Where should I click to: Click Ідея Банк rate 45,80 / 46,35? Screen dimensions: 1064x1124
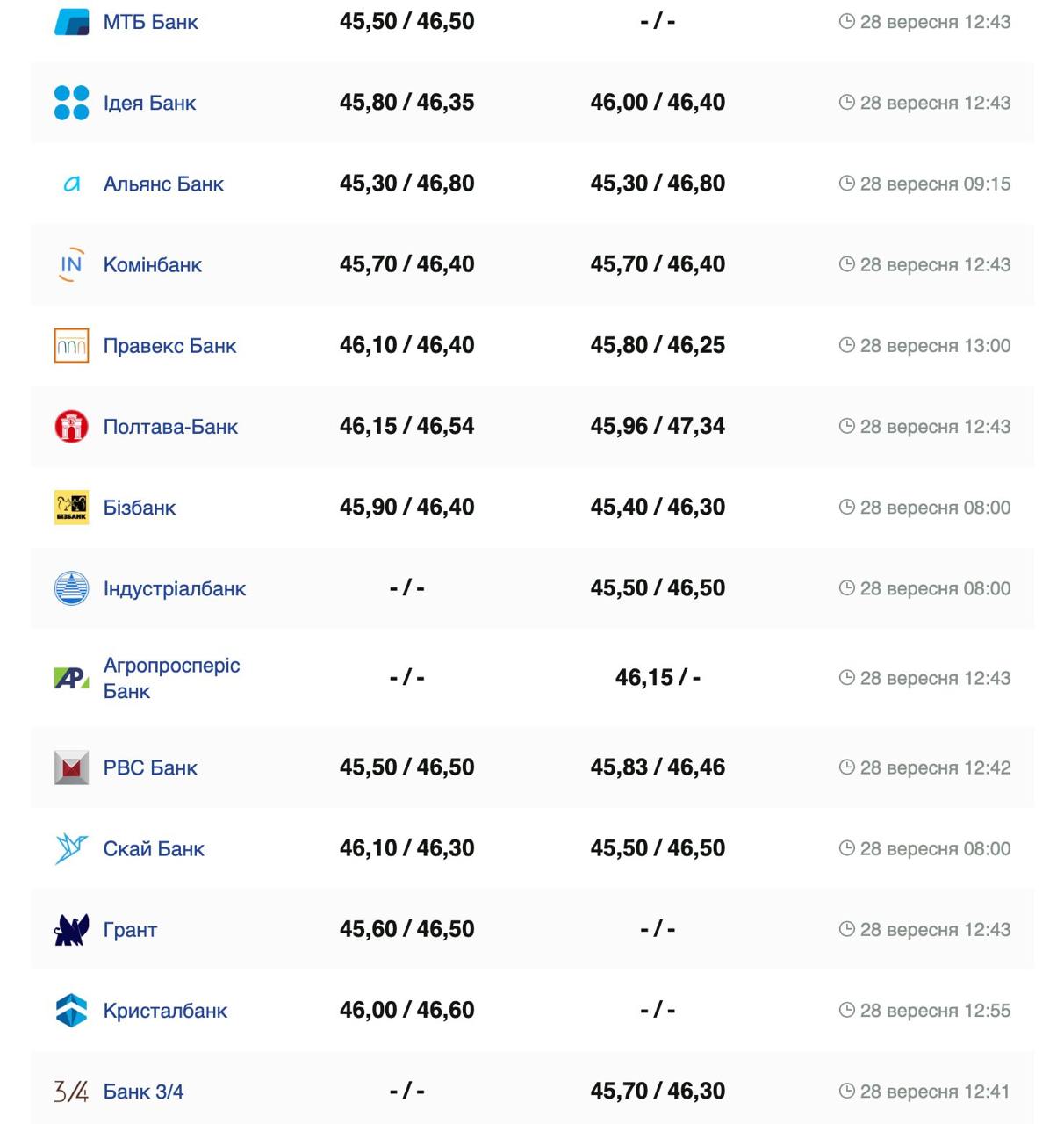pyautogui.click(x=406, y=103)
